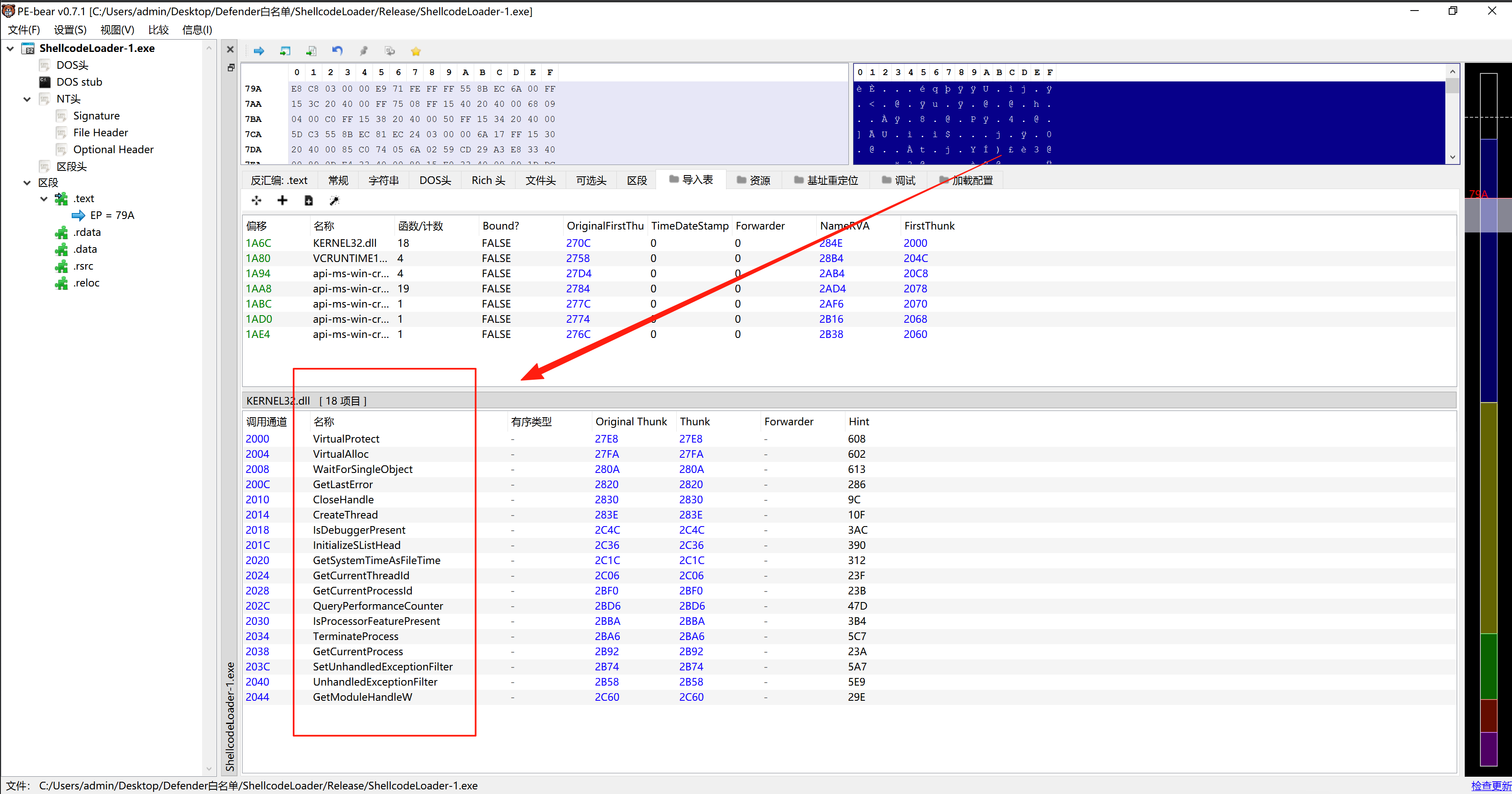Click the document-with-plus icon in imports toolbar

click(308, 201)
